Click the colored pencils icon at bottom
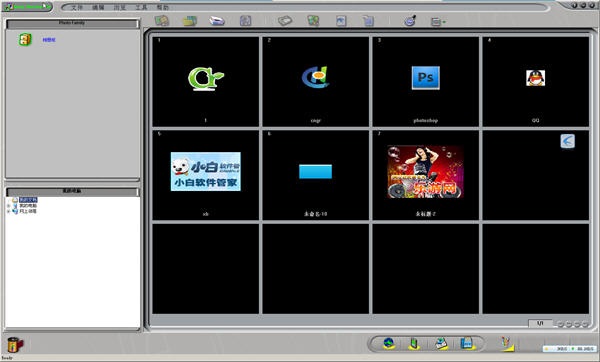 pyautogui.click(x=507, y=343)
